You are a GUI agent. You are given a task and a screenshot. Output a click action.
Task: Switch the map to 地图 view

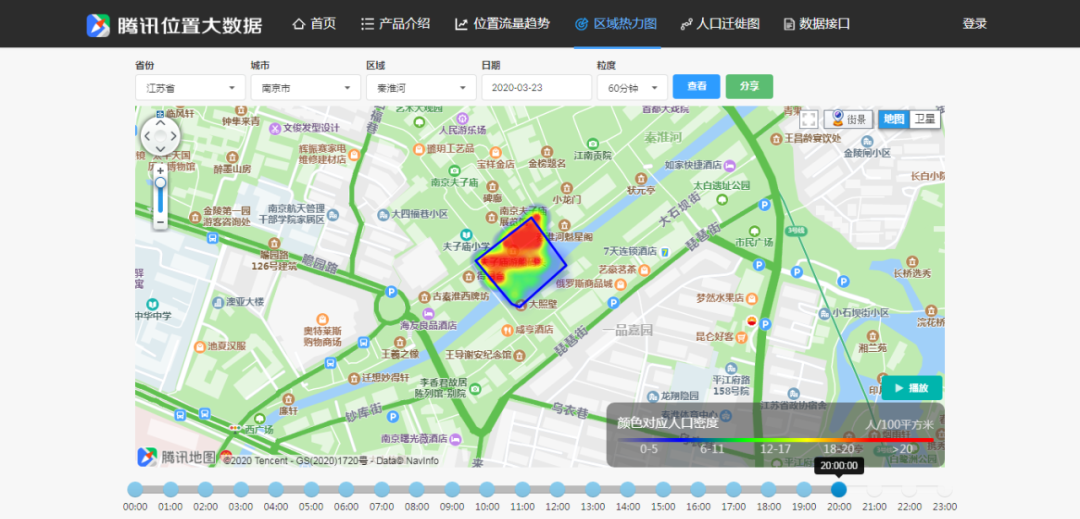pos(894,119)
